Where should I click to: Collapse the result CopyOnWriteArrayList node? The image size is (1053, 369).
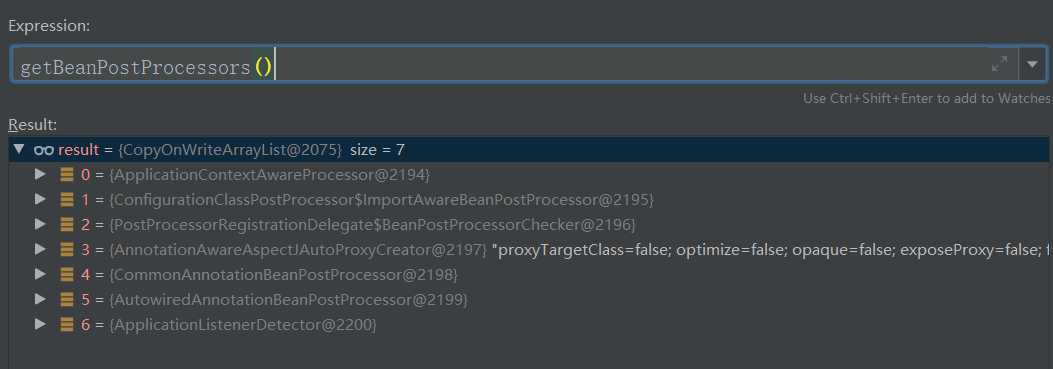coord(19,149)
